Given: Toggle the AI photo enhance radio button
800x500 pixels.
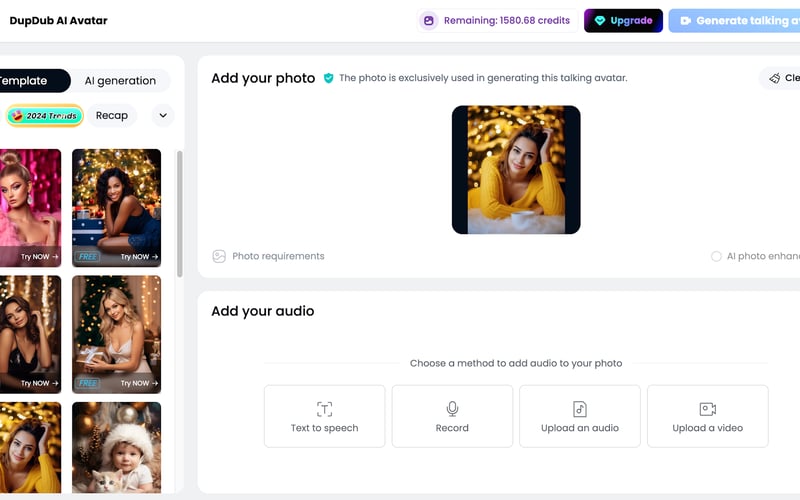Looking at the screenshot, I should coord(716,256).
